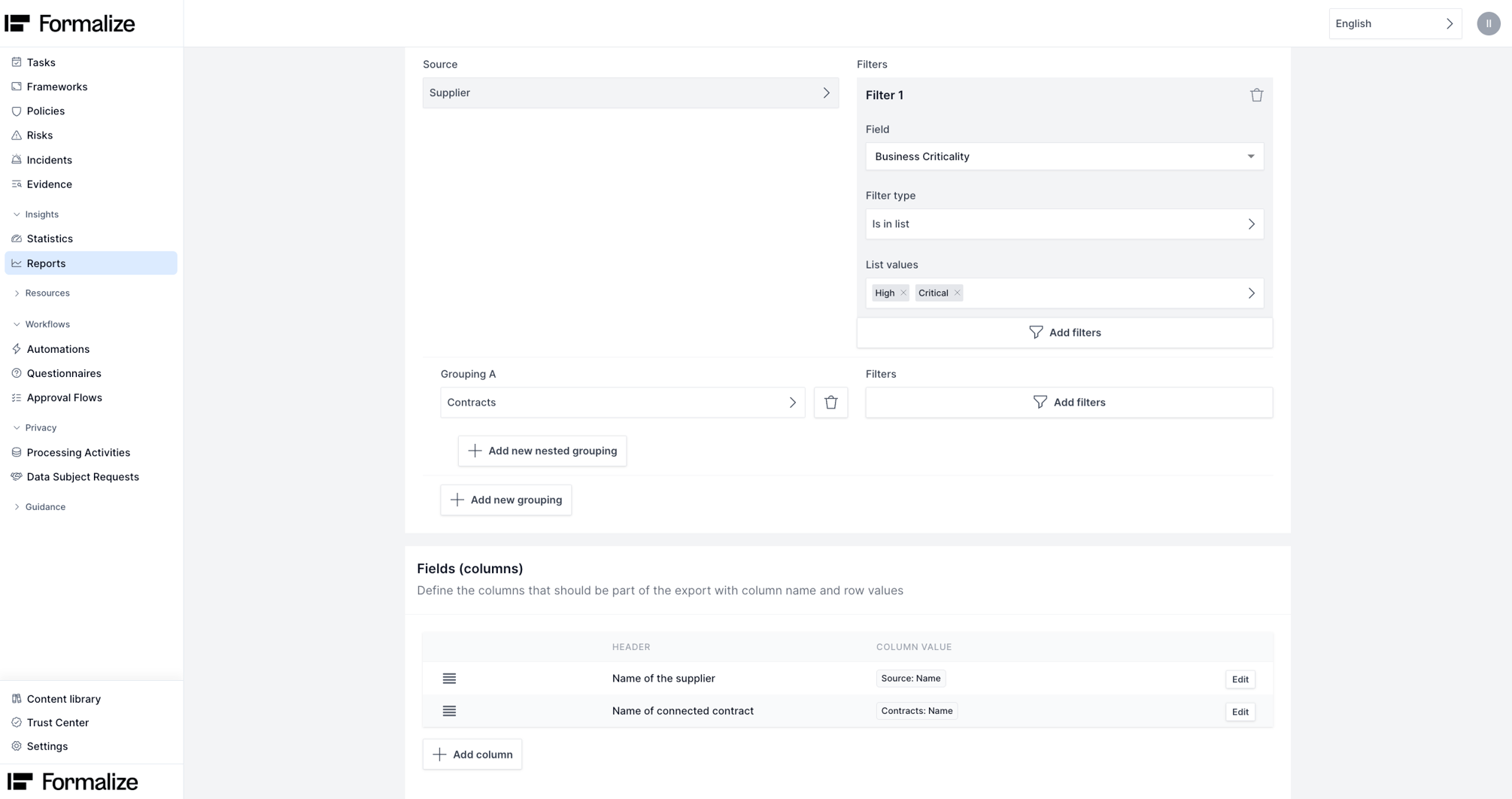The image size is (1512, 799).
Task: Open the English language selector
Action: coord(1395,23)
